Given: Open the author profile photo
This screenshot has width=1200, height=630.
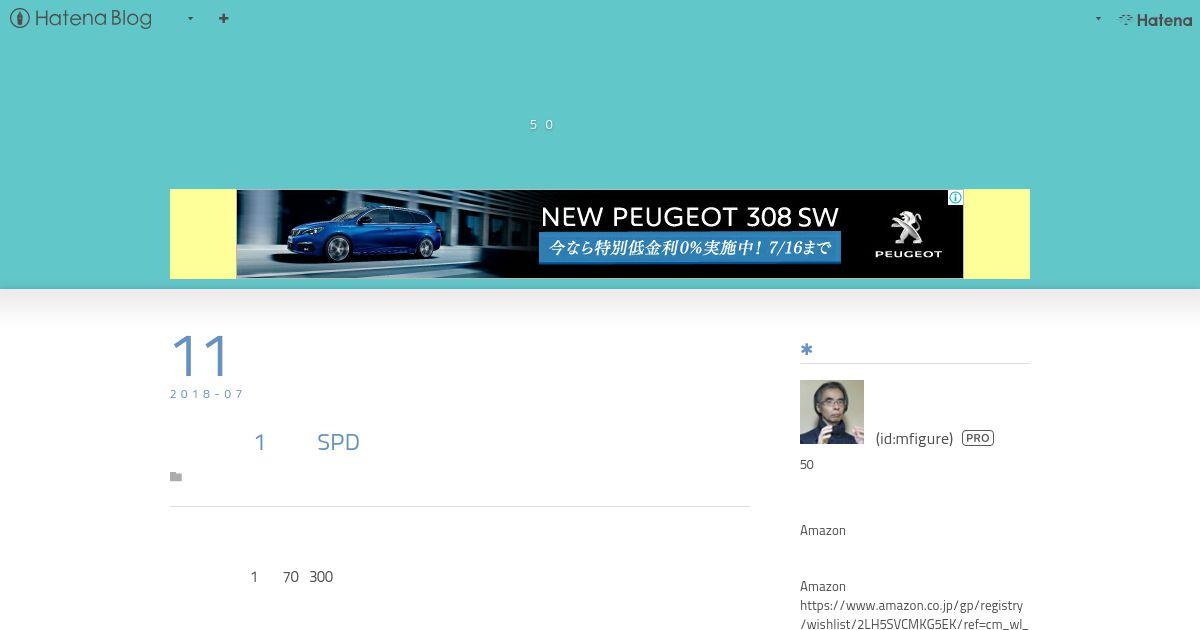Looking at the screenshot, I should (x=832, y=412).
